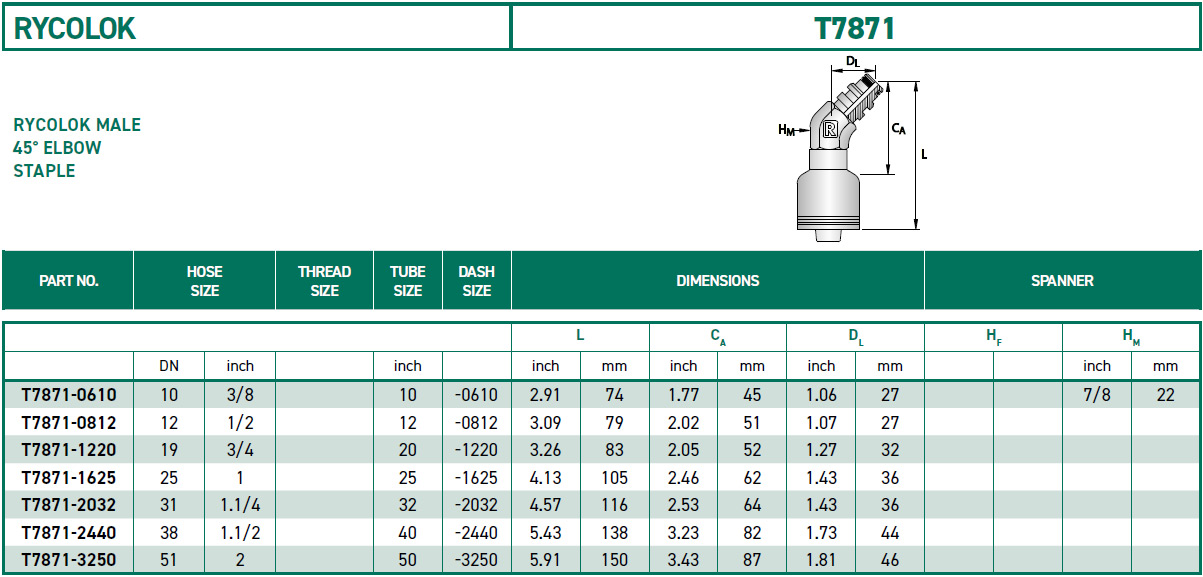Click the CA inch value 2.46
Viewport: 1203px width, 577px height.
(x=683, y=477)
